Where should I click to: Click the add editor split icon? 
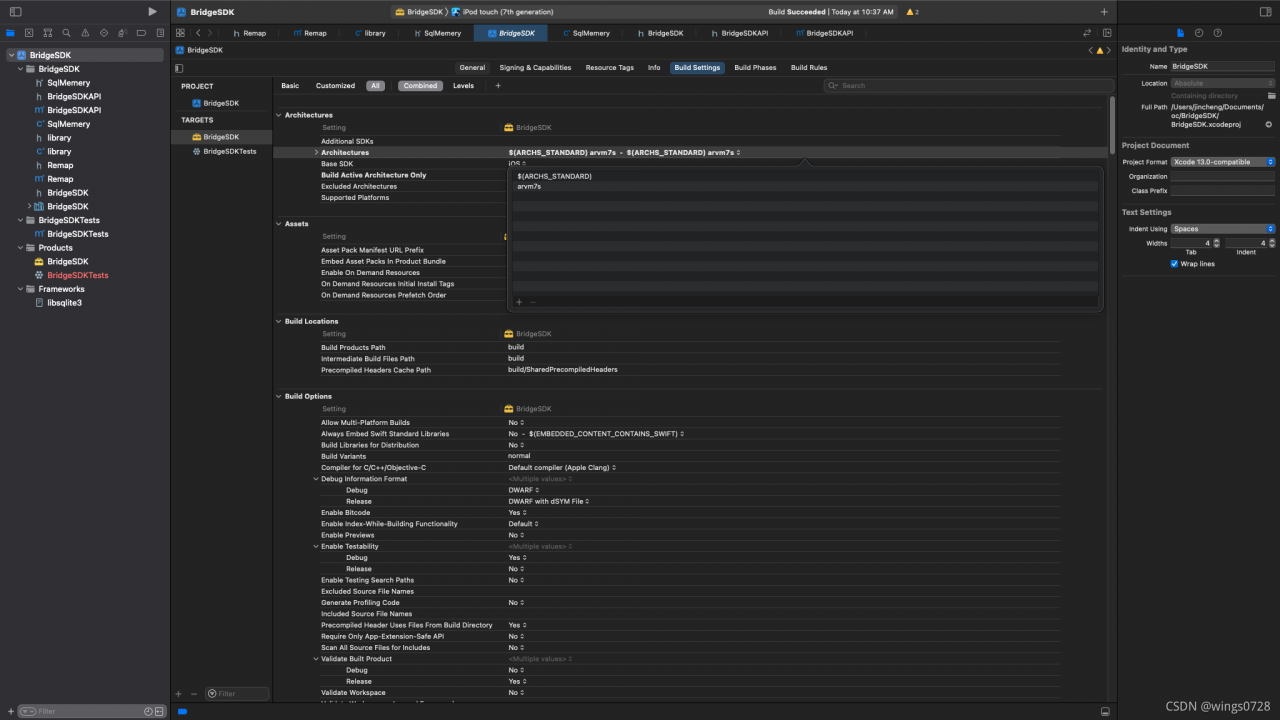1106,33
